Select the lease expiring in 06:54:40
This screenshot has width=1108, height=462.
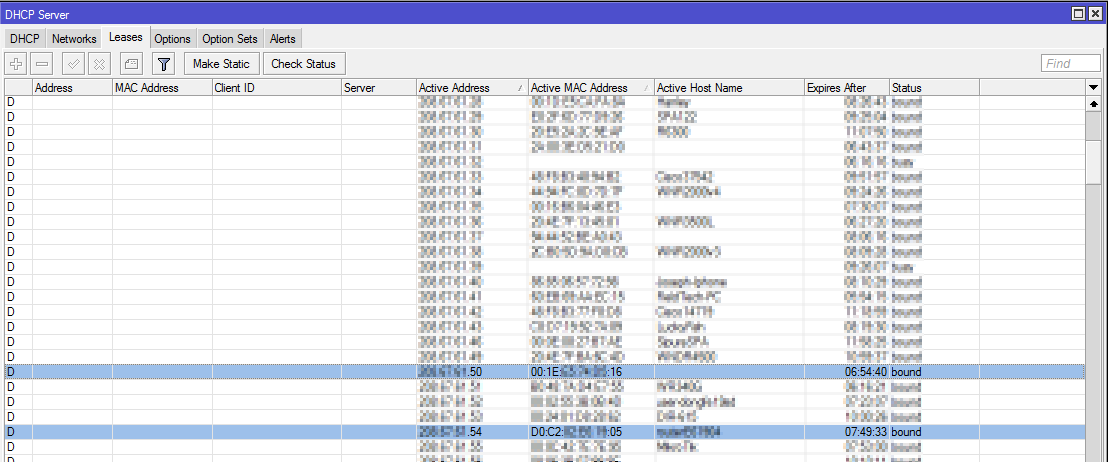(x=545, y=371)
